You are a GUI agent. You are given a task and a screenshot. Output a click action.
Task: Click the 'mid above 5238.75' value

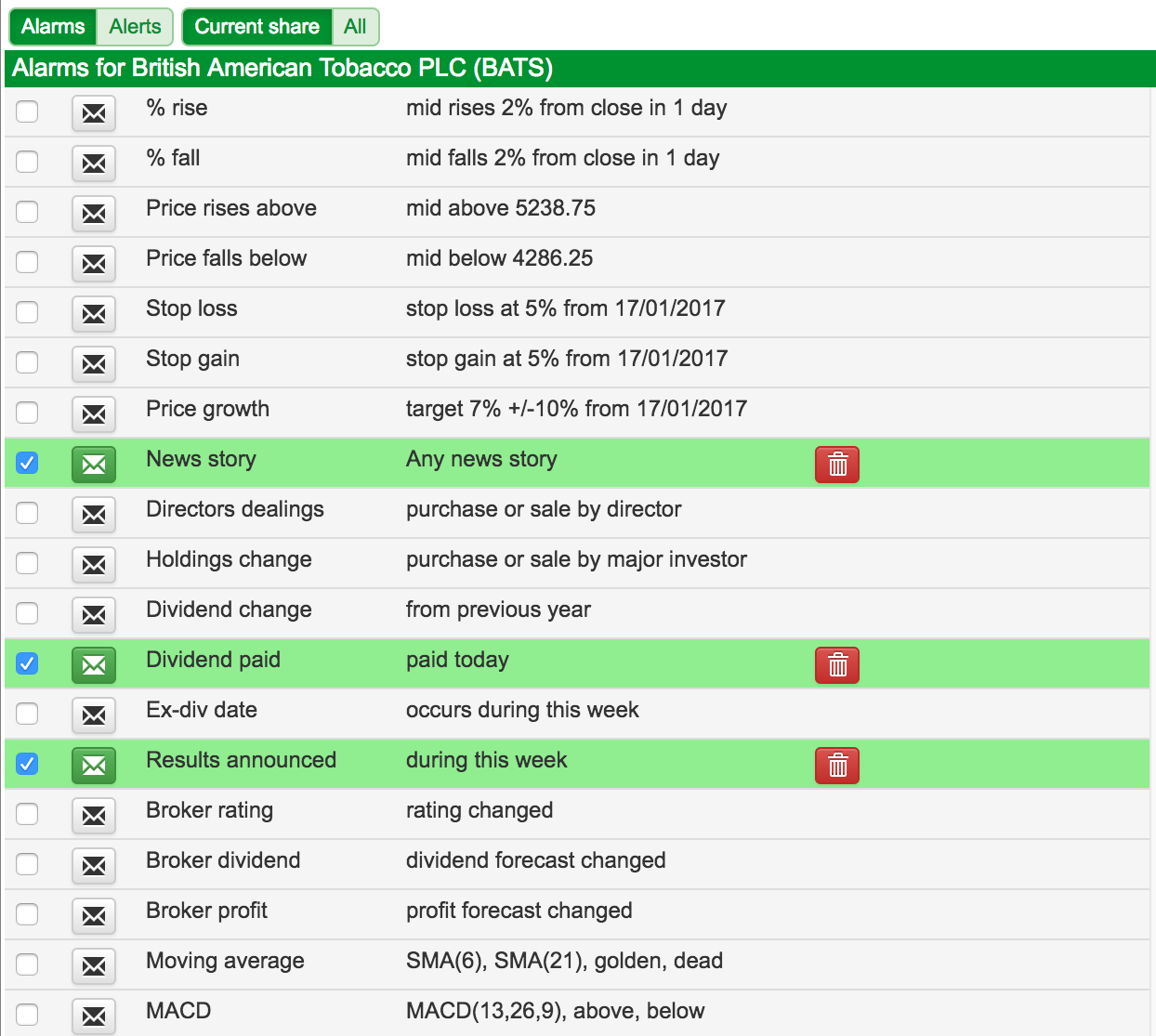point(501,208)
